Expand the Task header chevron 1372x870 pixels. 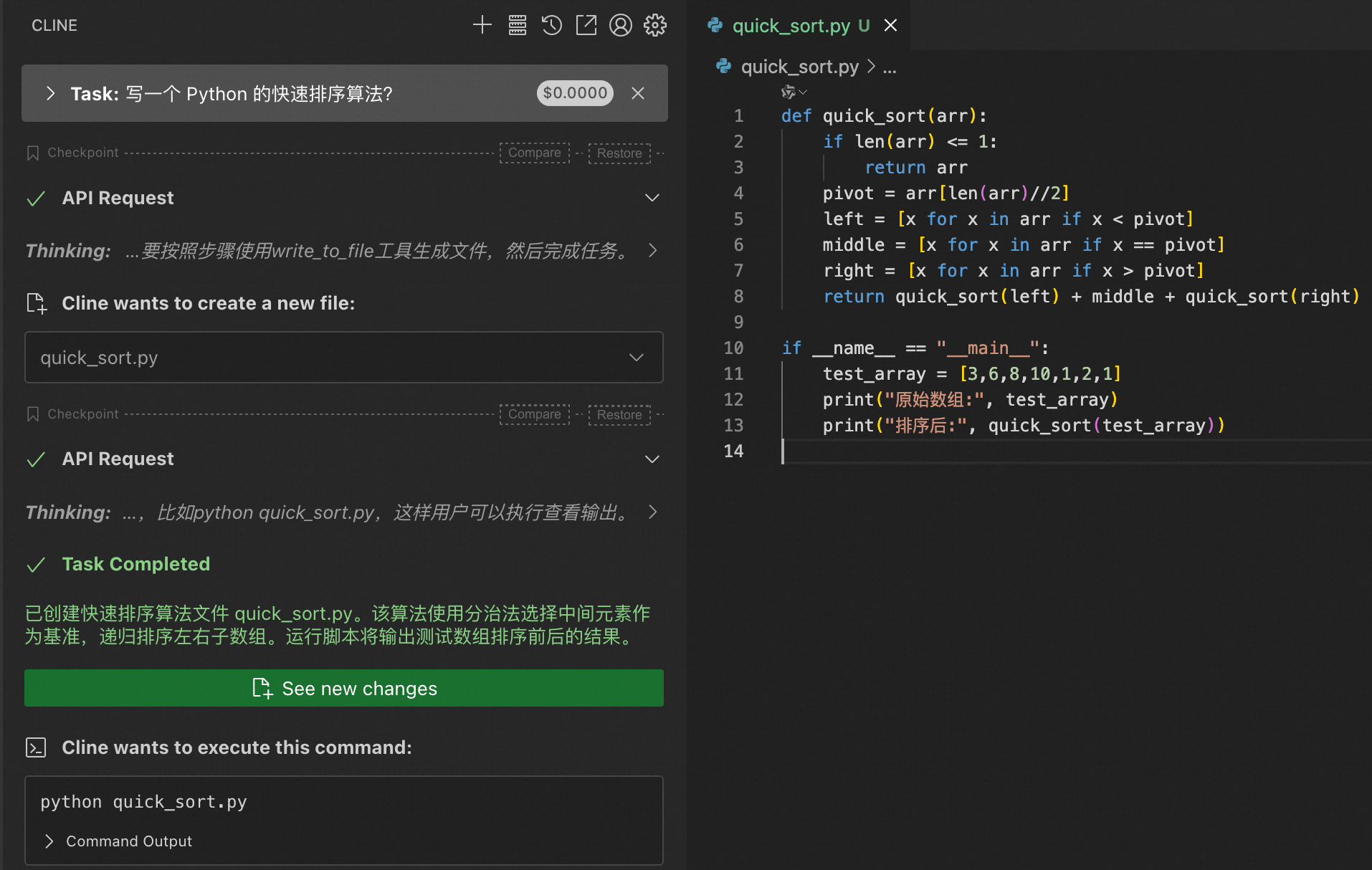[50, 93]
